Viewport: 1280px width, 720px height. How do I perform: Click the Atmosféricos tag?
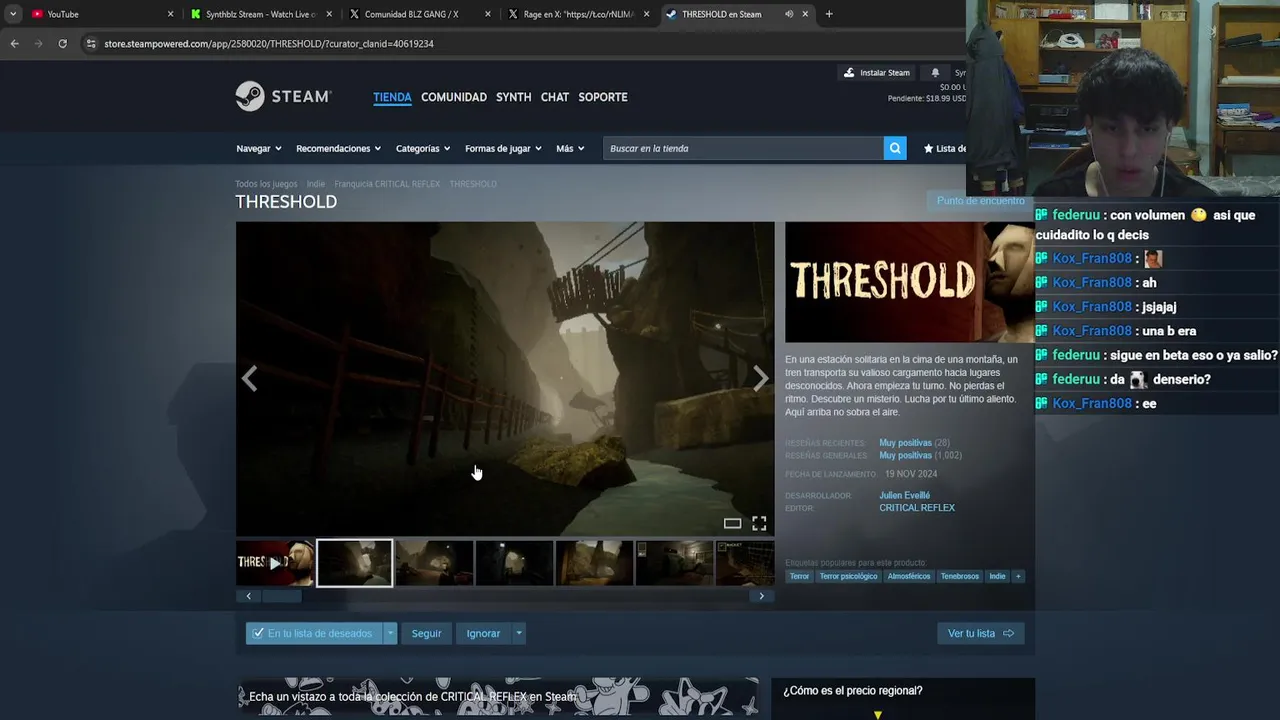point(909,576)
